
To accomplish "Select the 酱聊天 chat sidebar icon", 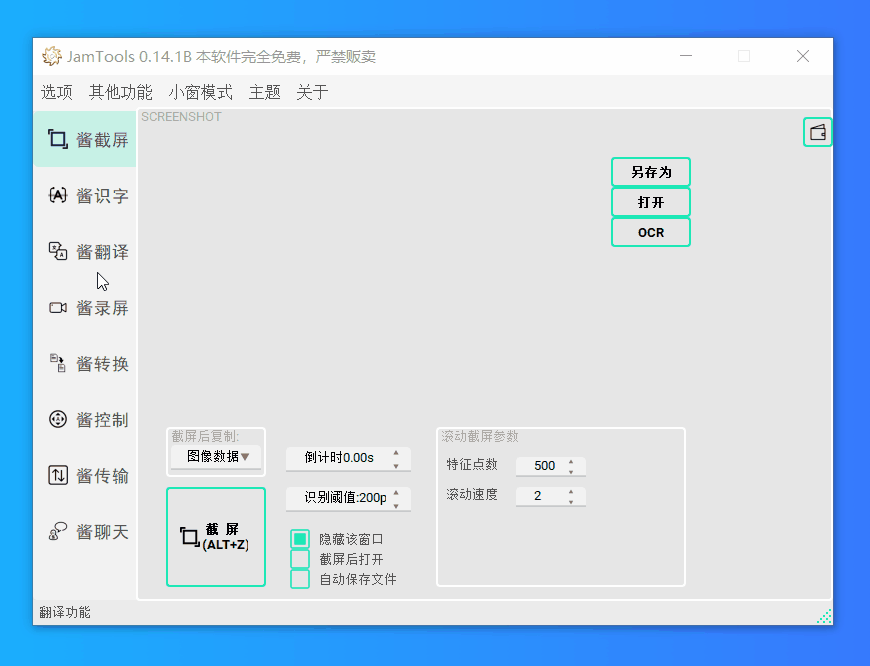I will point(58,531).
